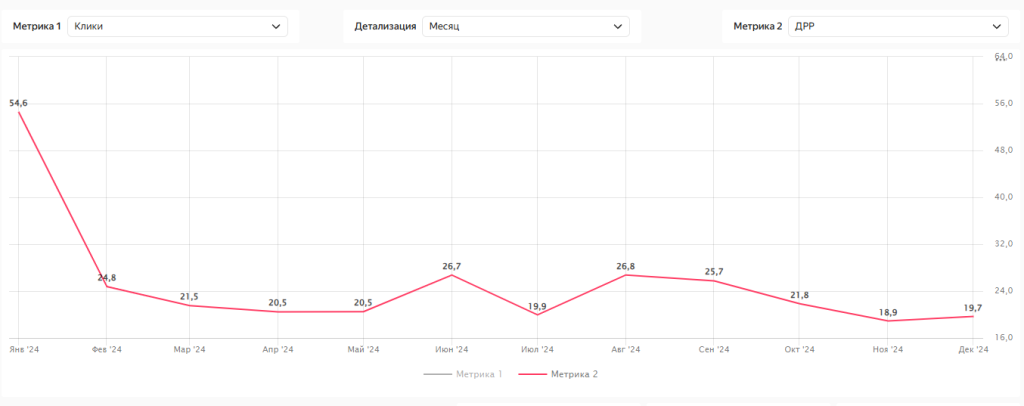Image resolution: width=1024 pixels, height=406 pixels.
Task: Click the chevron arrow in the Клики selector
Action: (276, 27)
